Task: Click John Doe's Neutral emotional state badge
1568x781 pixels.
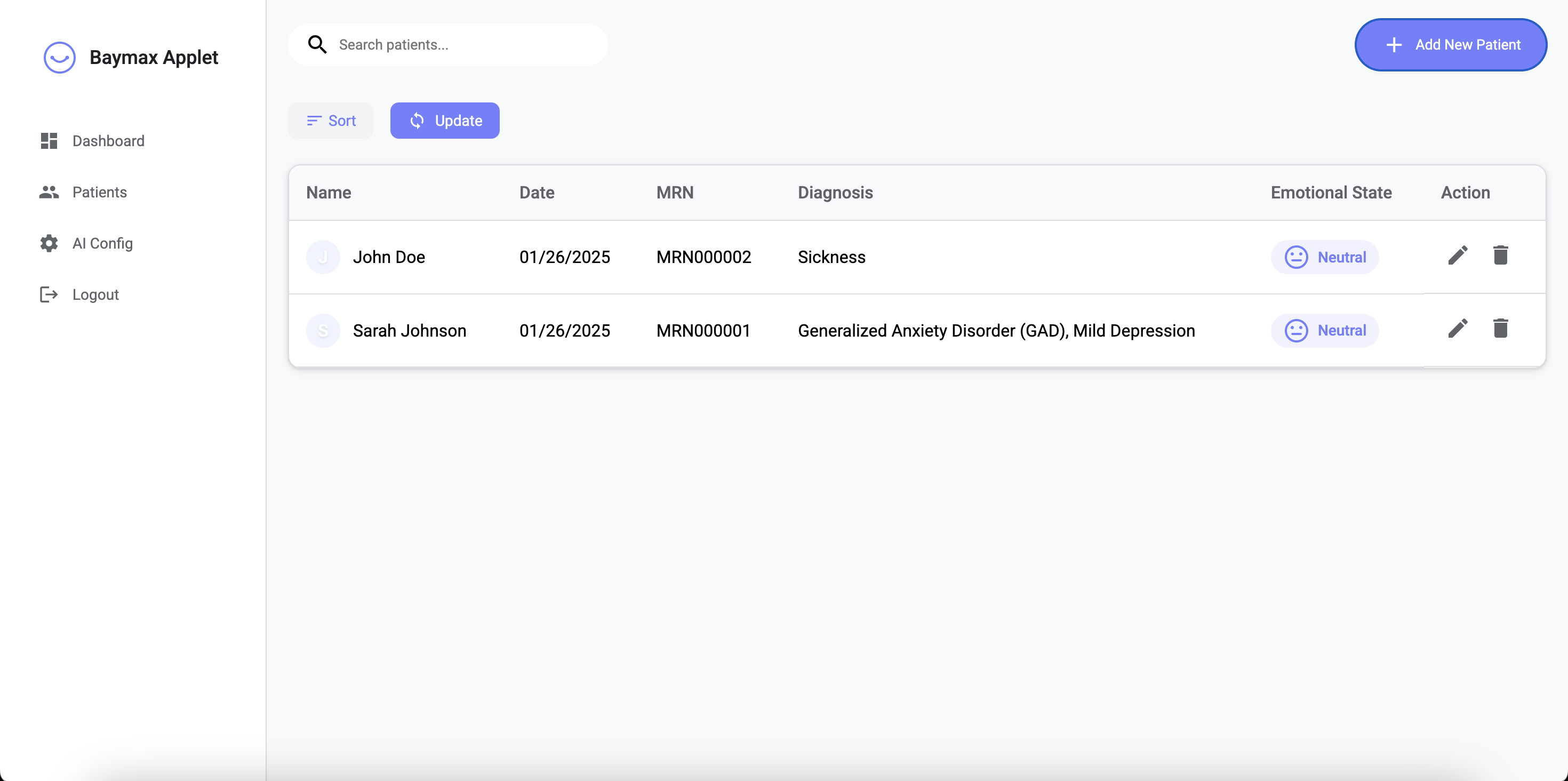Action: coord(1324,257)
